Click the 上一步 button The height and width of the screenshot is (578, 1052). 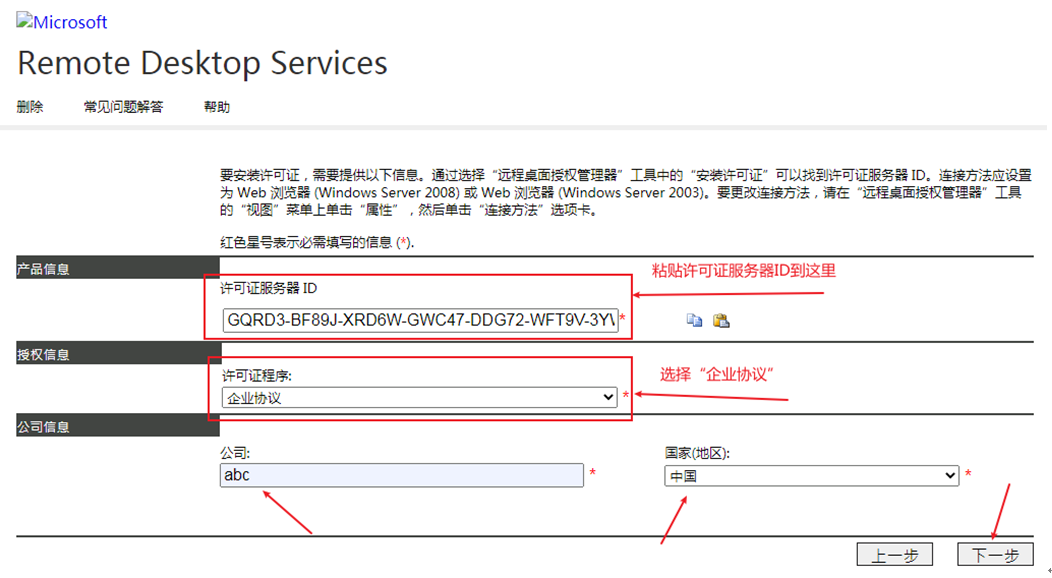point(894,555)
